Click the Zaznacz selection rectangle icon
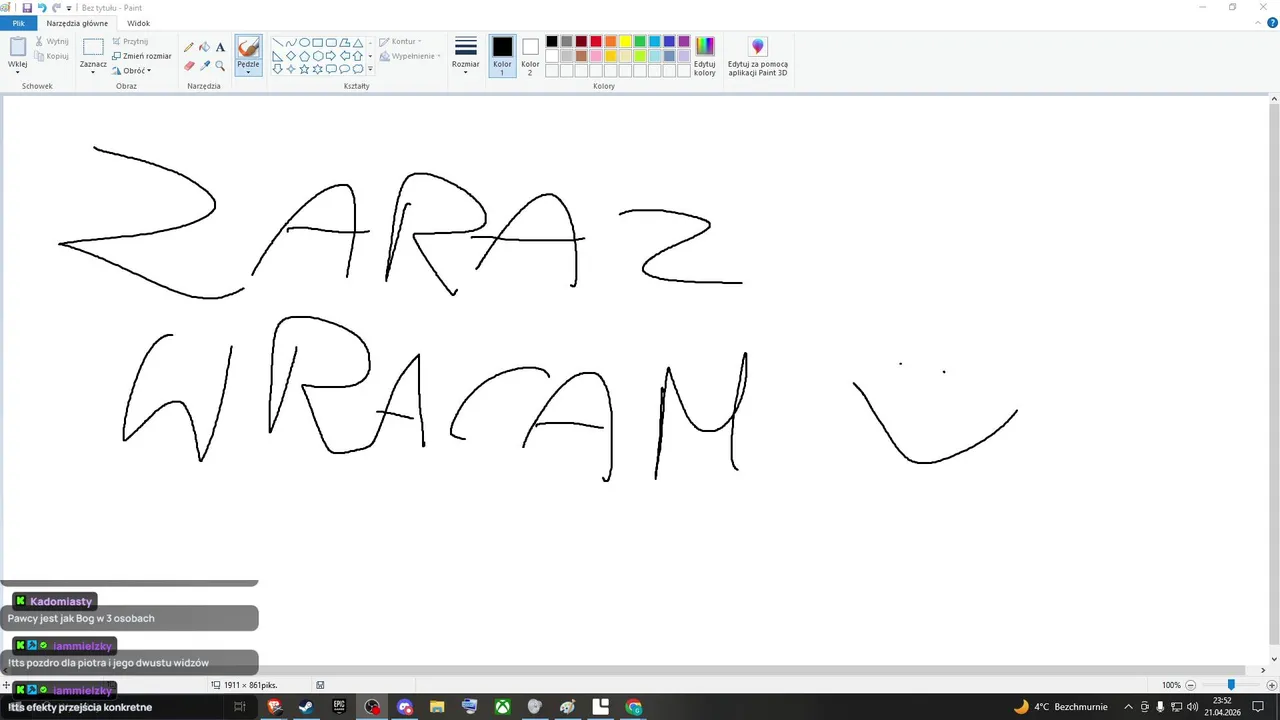This screenshot has width=1280, height=720. [93, 46]
